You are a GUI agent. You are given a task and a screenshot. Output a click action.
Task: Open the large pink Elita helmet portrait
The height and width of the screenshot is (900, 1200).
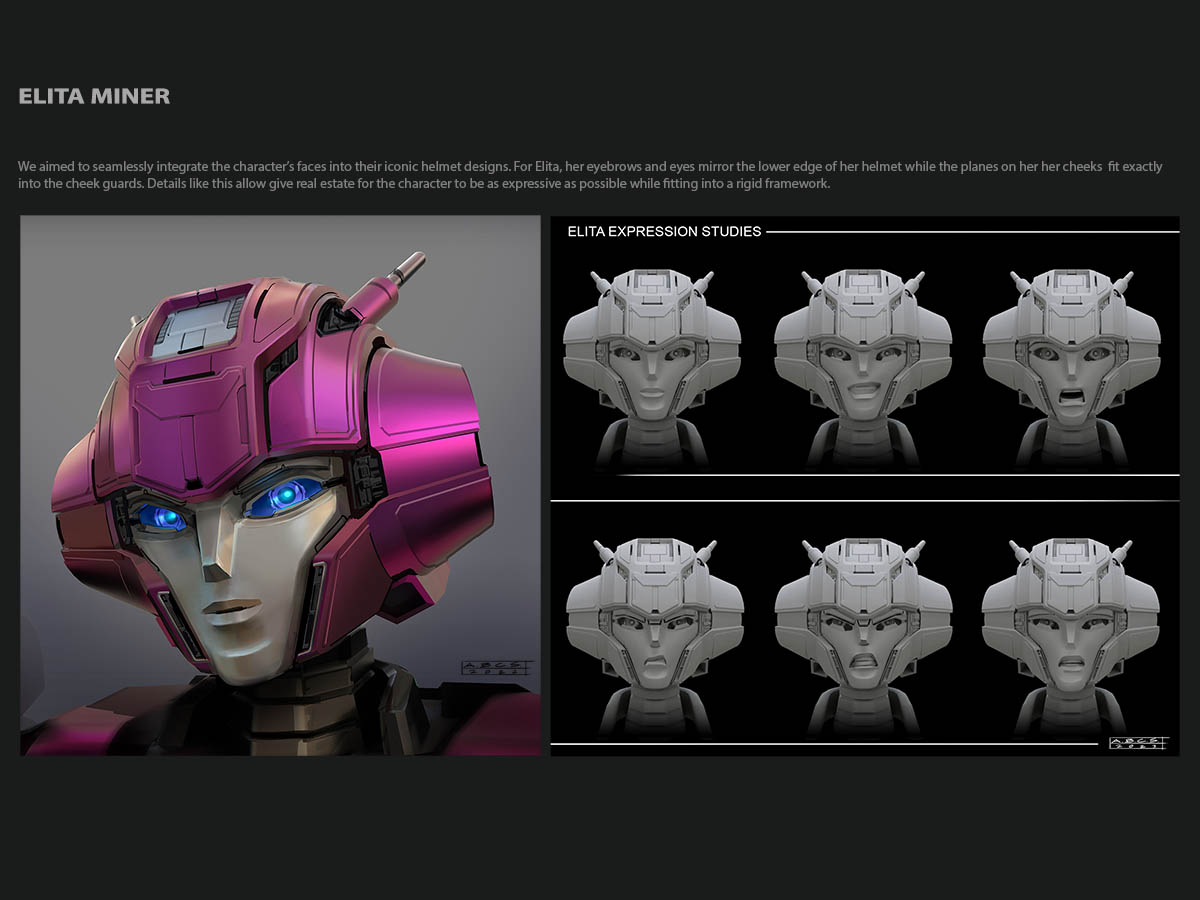(x=280, y=486)
